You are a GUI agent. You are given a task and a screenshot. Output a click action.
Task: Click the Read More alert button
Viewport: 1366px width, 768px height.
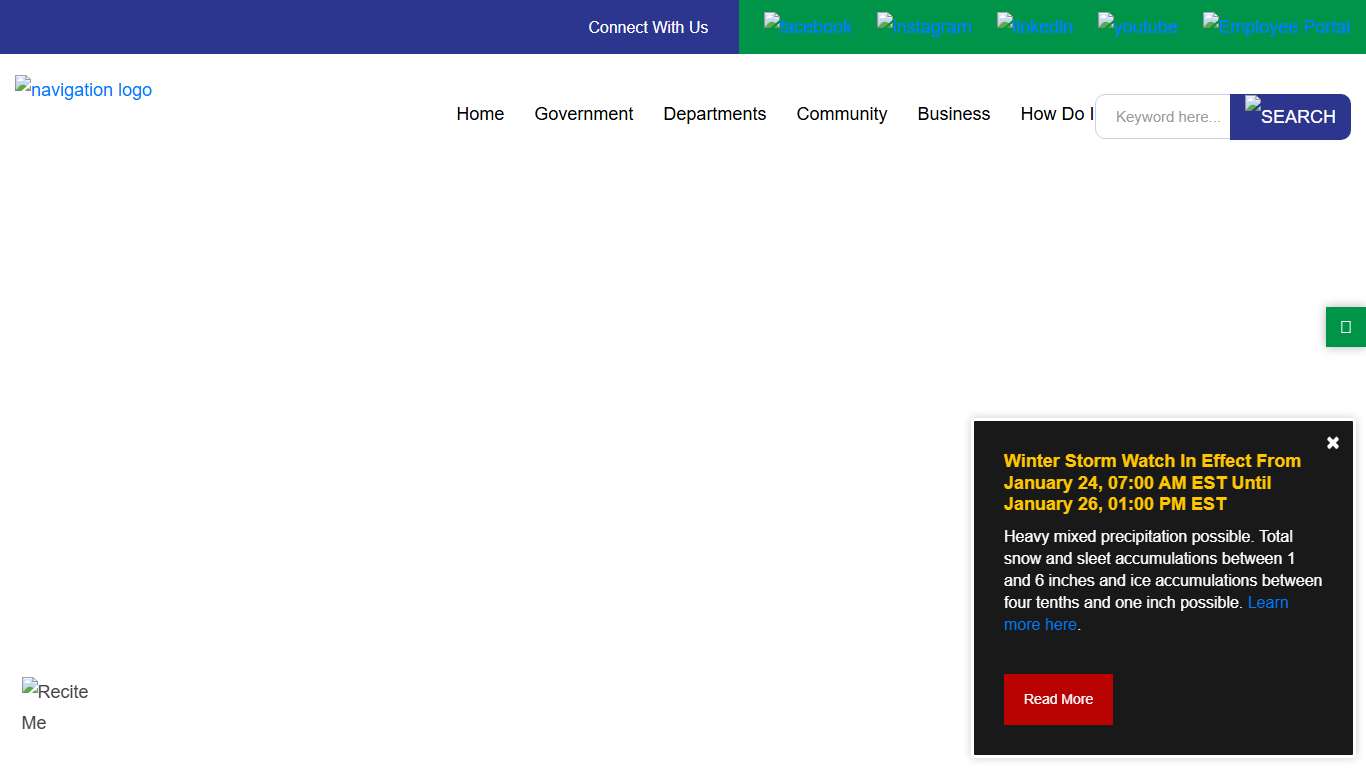tap(1057, 699)
